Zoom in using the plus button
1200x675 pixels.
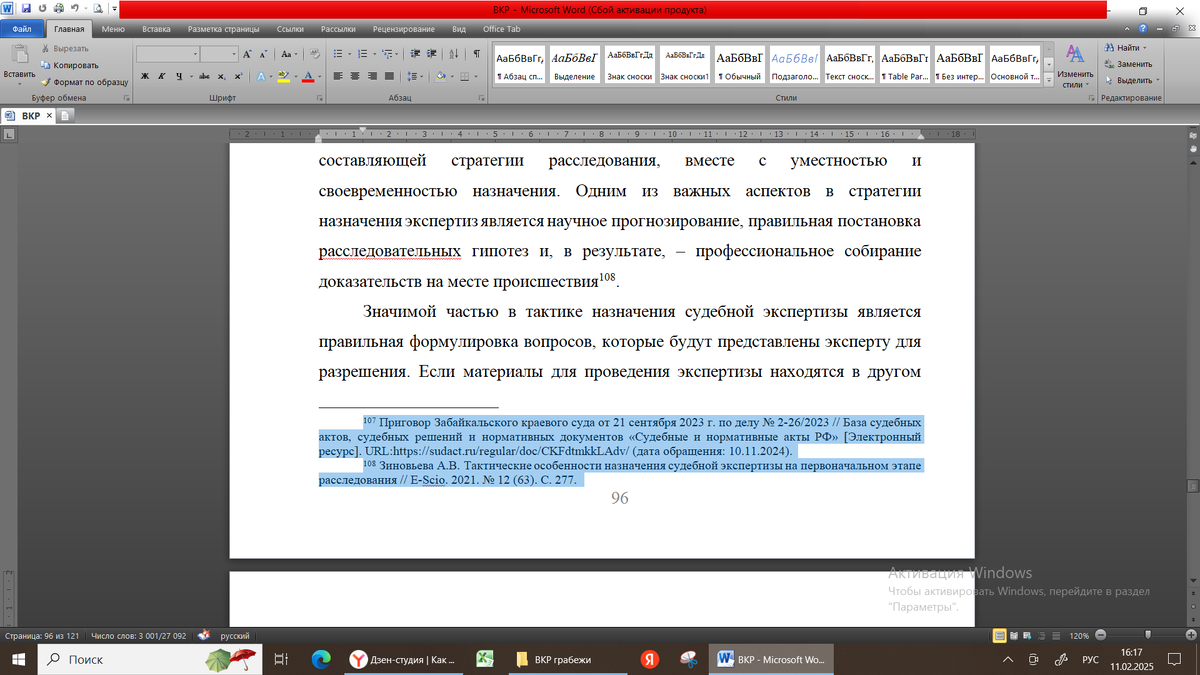click(1190, 636)
